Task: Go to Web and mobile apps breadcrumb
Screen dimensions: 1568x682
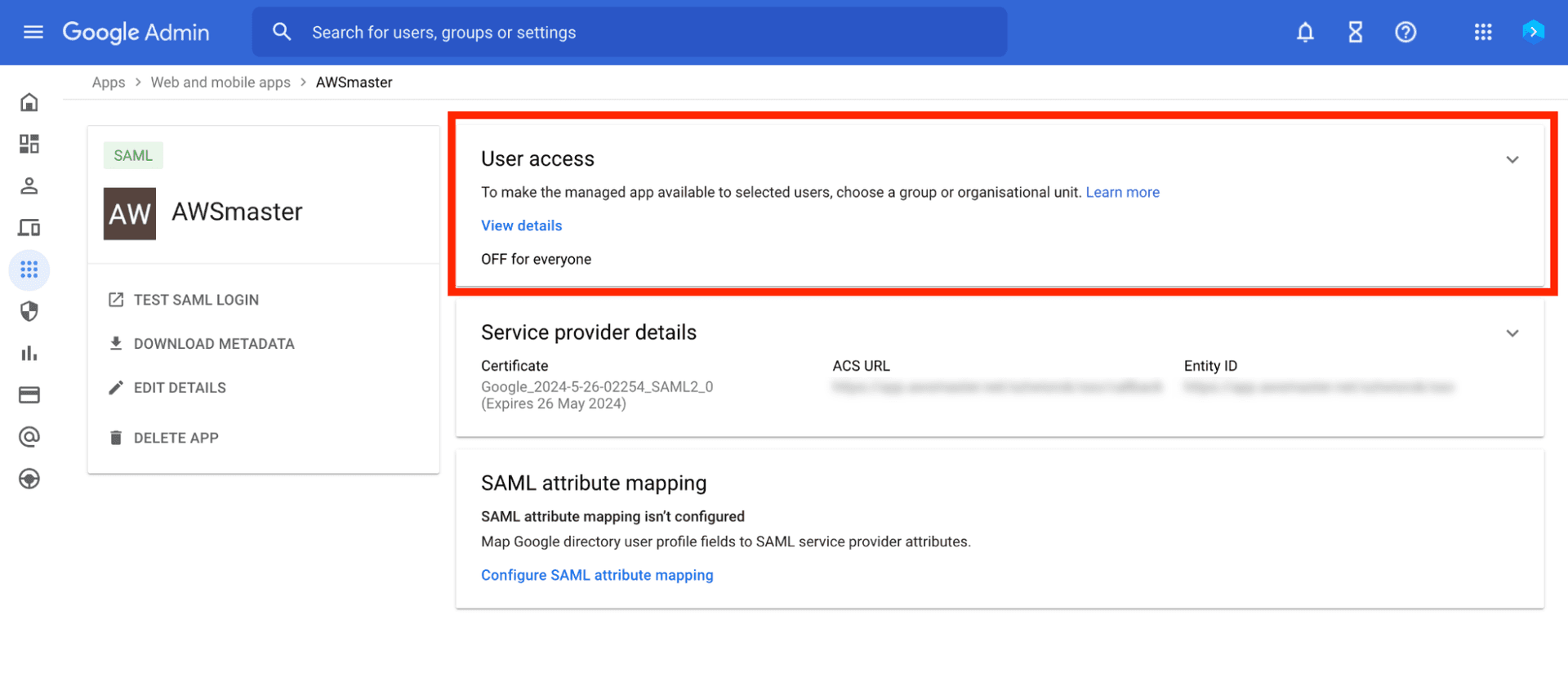Action: pyautogui.click(x=220, y=82)
